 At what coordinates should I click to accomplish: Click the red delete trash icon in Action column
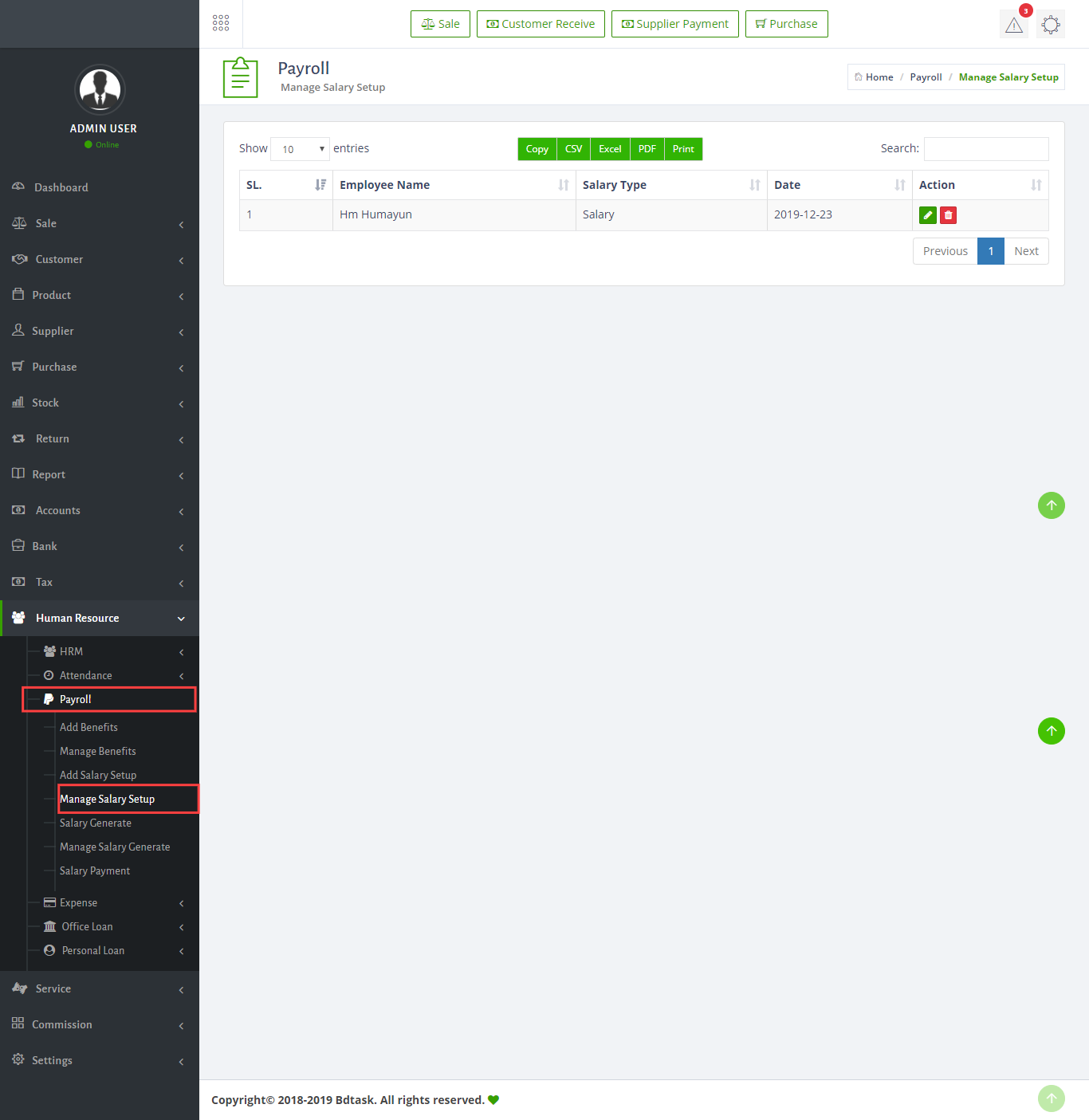(948, 215)
